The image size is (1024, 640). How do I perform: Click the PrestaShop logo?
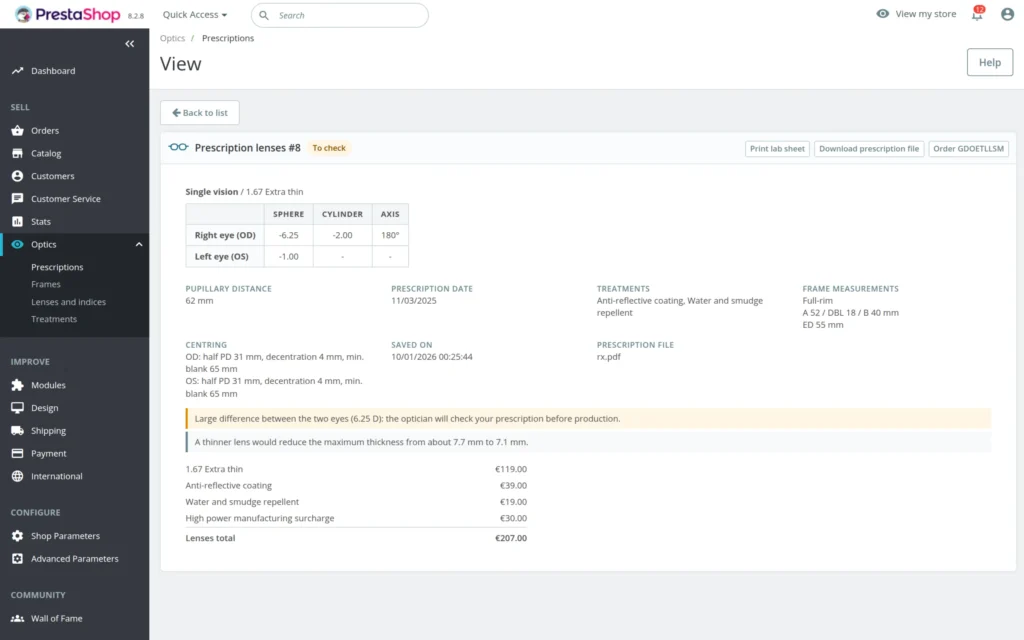point(67,14)
